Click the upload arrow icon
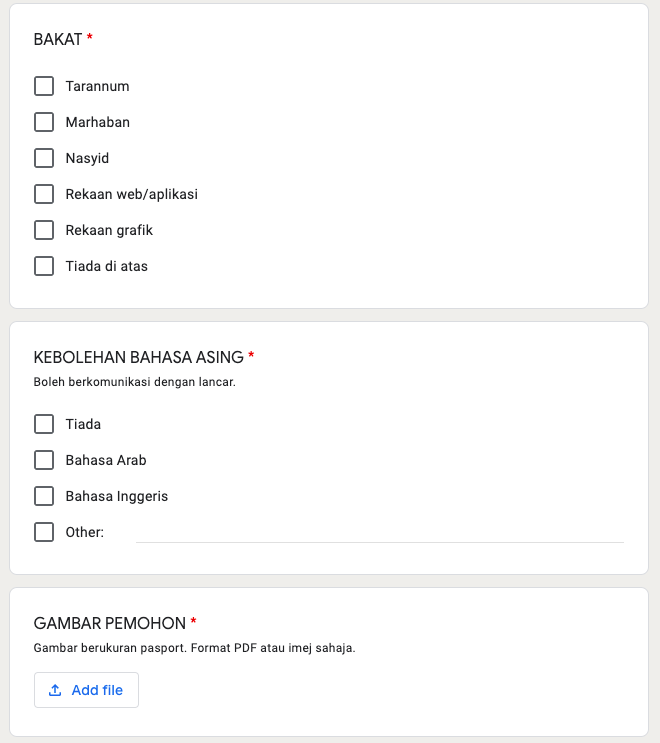The image size is (660, 743). (x=55, y=690)
